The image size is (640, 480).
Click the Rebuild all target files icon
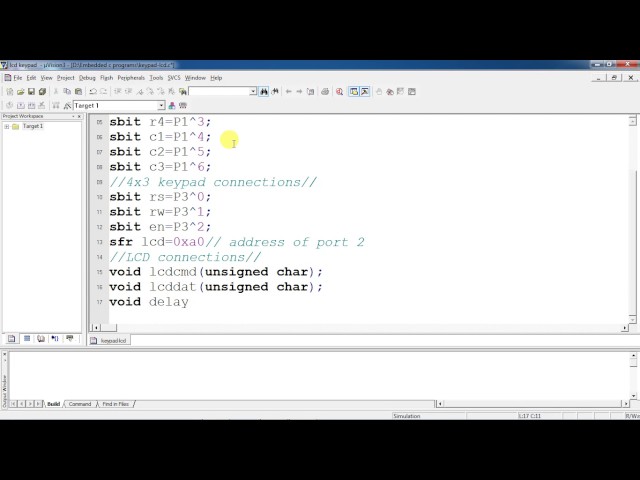(x=31, y=105)
